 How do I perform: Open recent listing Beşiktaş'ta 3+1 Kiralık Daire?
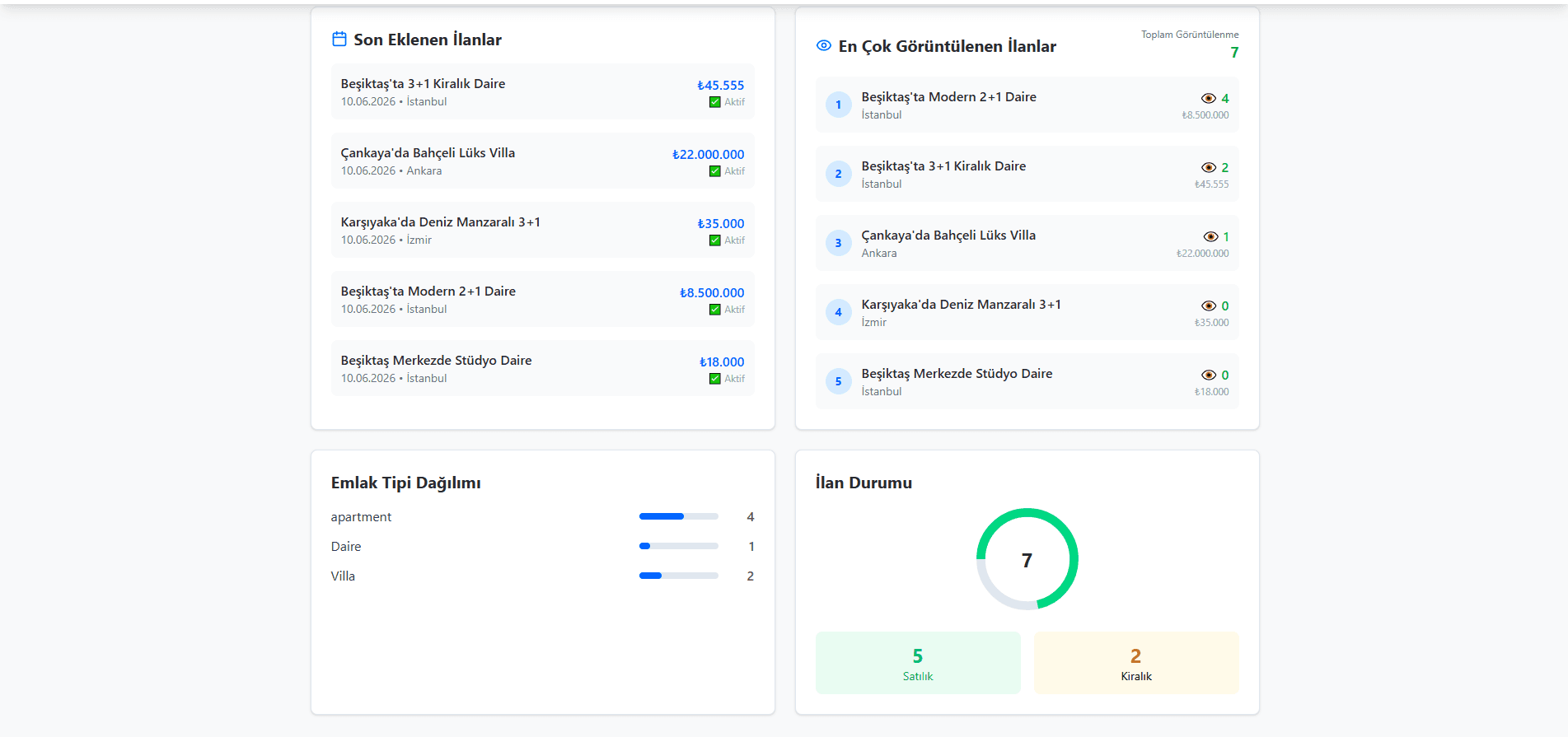(x=542, y=91)
